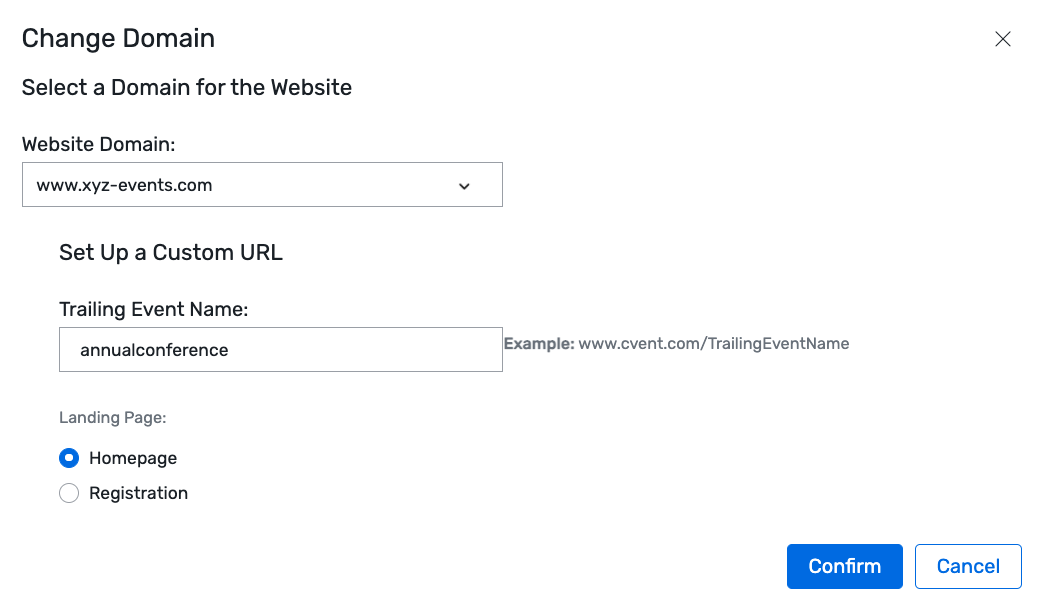This screenshot has width=1044, height=609.
Task: Cancel the domain change
Action: (968, 566)
